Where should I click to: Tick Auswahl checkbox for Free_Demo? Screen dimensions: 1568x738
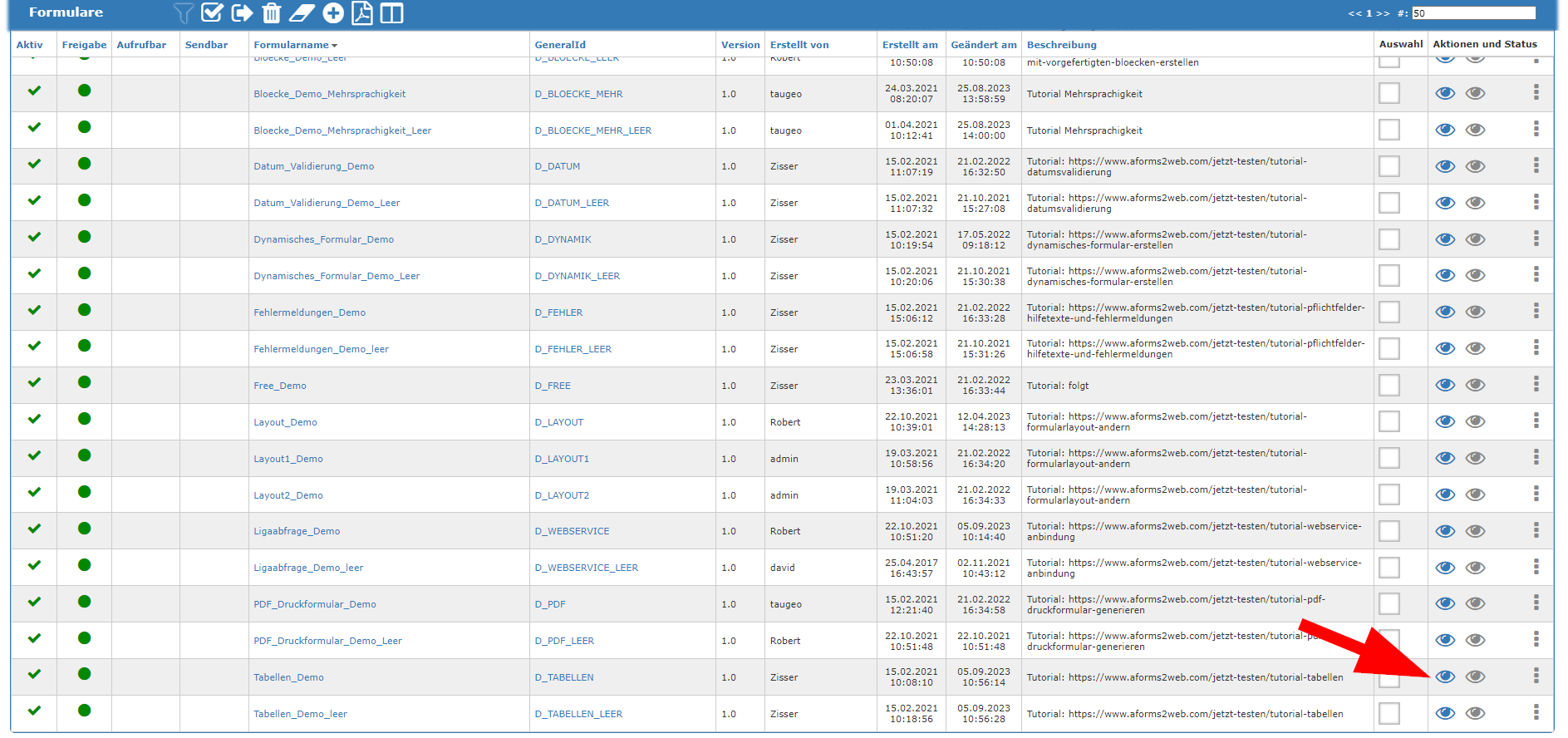[x=1389, y=385]
